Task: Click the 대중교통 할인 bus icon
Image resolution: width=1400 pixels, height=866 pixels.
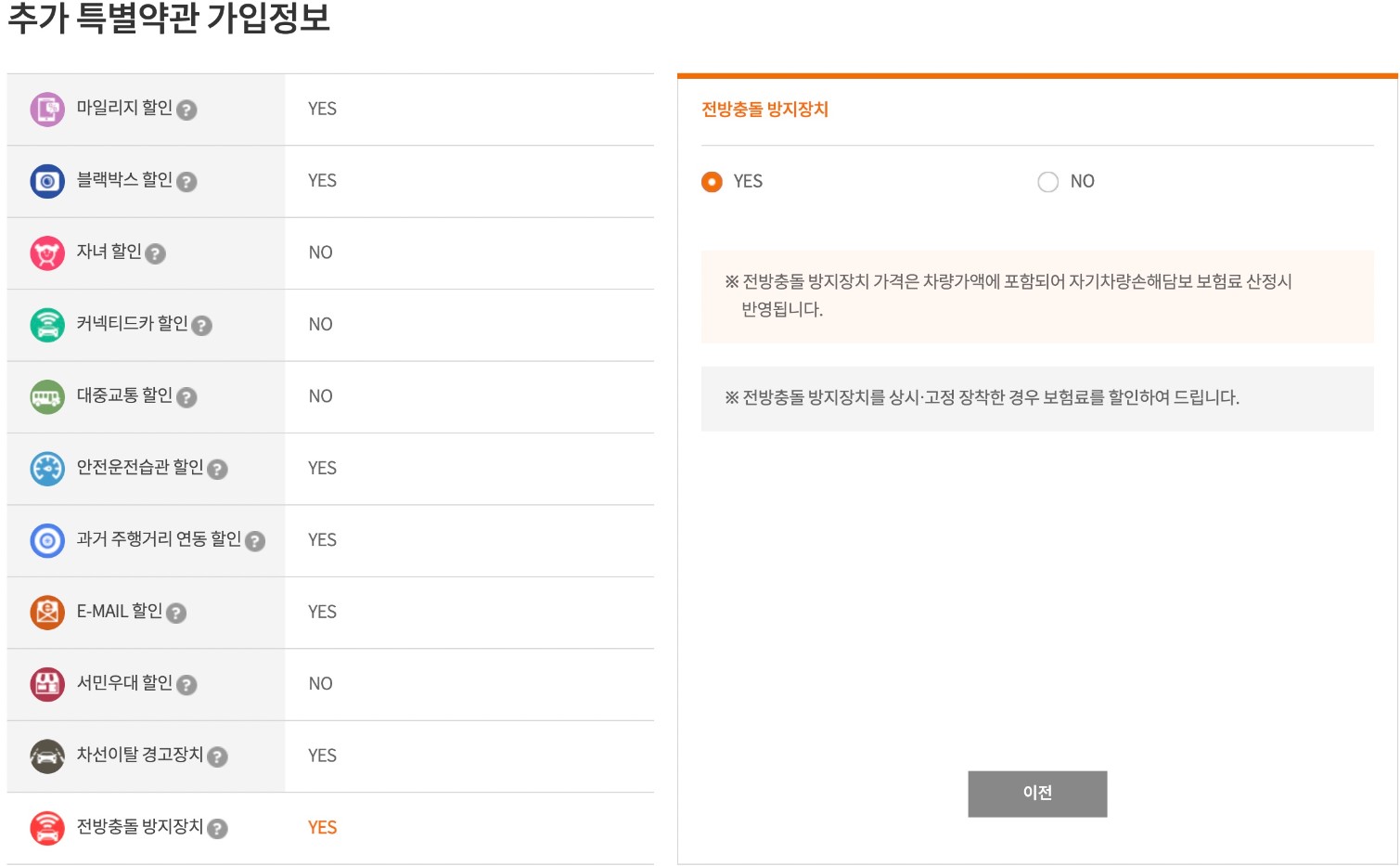Action: (47, 397)
